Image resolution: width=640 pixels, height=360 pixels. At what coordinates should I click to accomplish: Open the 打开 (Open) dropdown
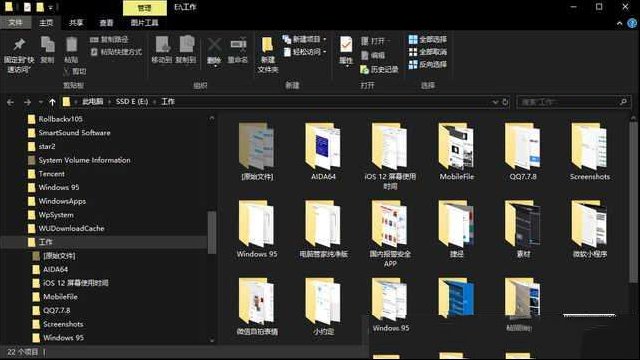click(377, 41)
